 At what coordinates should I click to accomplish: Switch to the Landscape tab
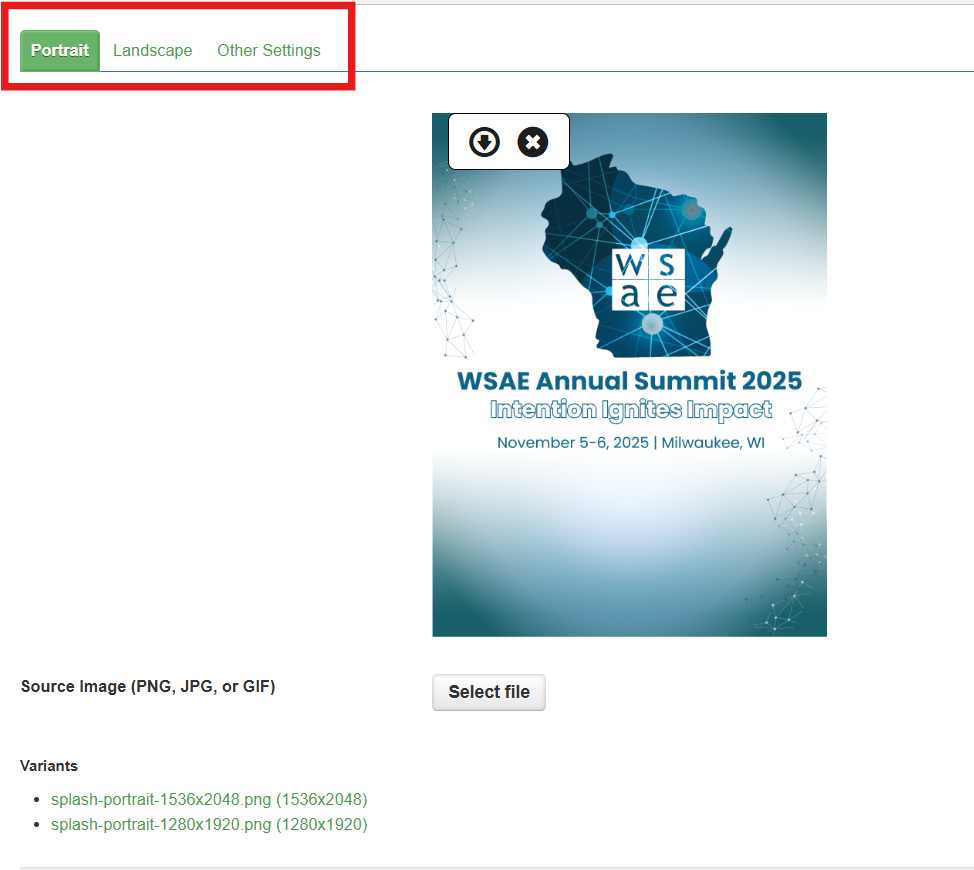pyautogui.click(x=152, y=51)
